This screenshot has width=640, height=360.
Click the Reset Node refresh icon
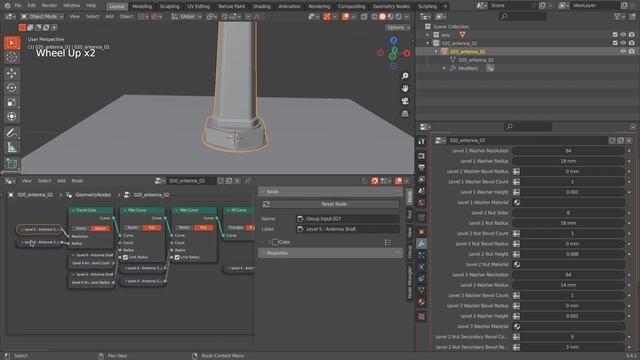[267, 204]
